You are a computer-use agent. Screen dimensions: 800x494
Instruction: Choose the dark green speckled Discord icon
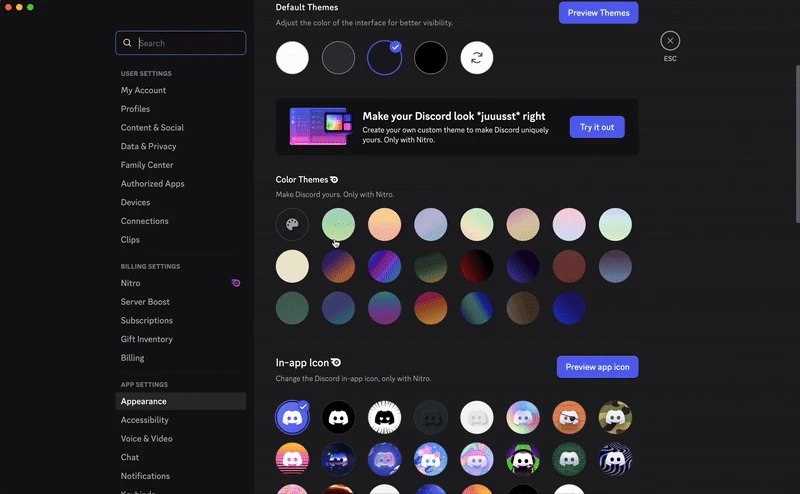click(569, 459)
